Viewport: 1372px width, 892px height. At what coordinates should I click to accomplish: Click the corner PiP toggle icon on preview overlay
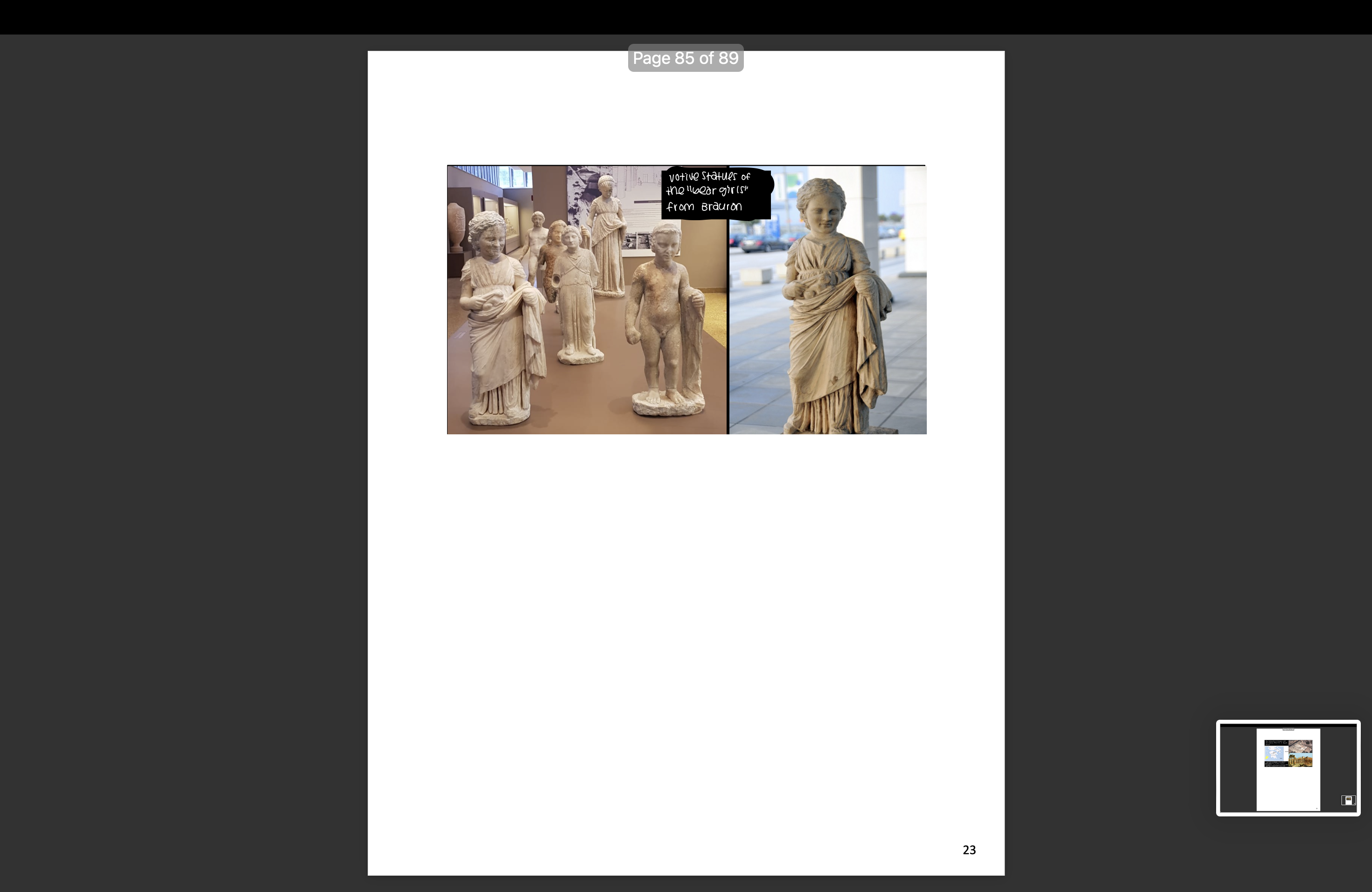[x=1350, y=800]
